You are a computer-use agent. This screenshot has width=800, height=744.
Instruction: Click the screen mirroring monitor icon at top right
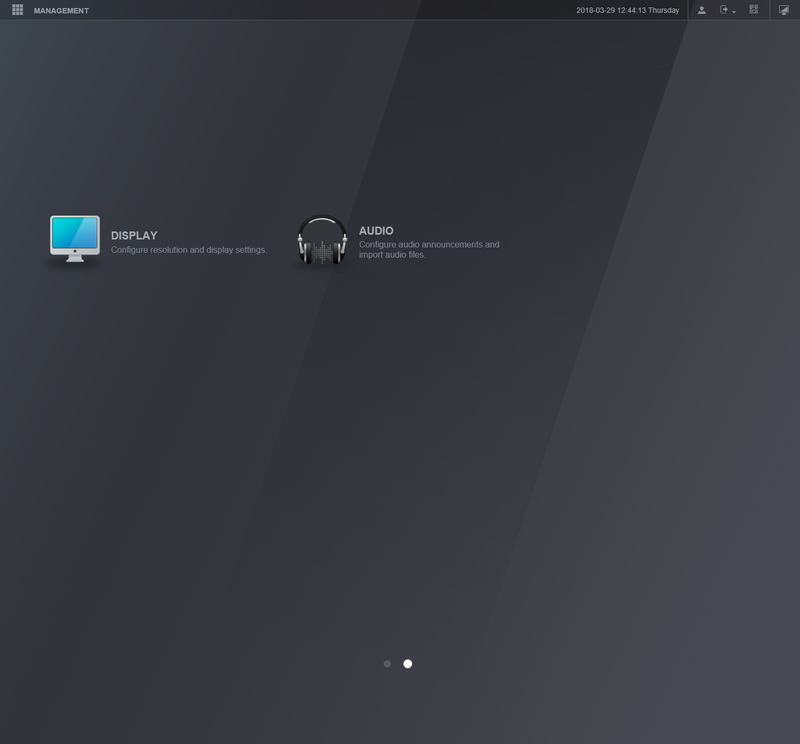coord(785,10)
